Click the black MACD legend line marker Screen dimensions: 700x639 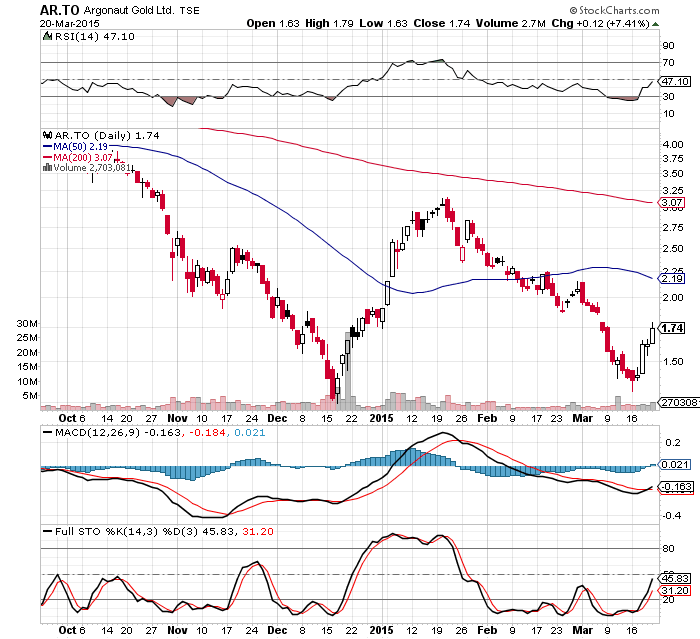point(47,432)
